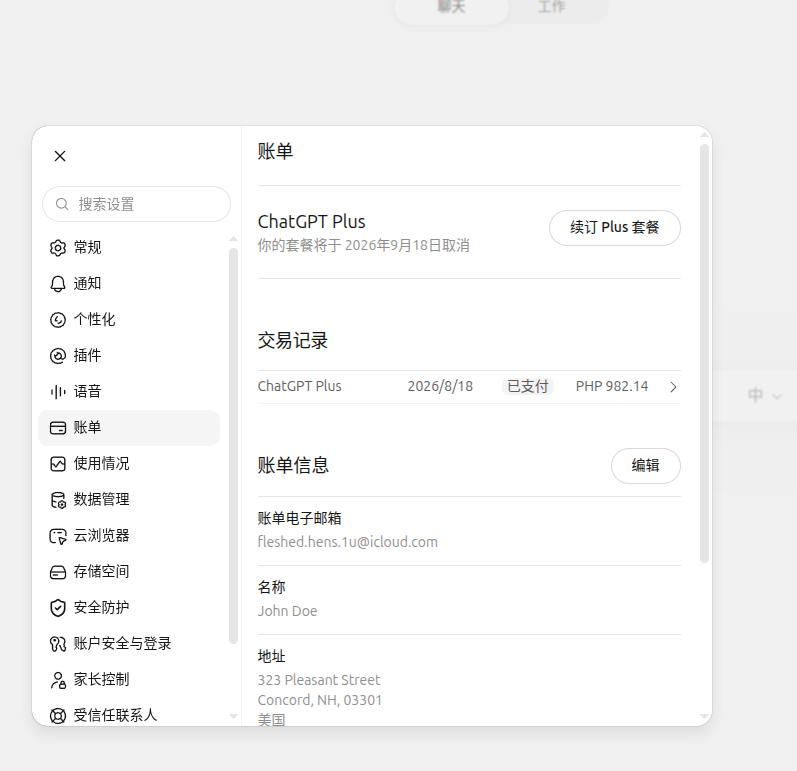Click the 安全防护 shield icon

58,608
